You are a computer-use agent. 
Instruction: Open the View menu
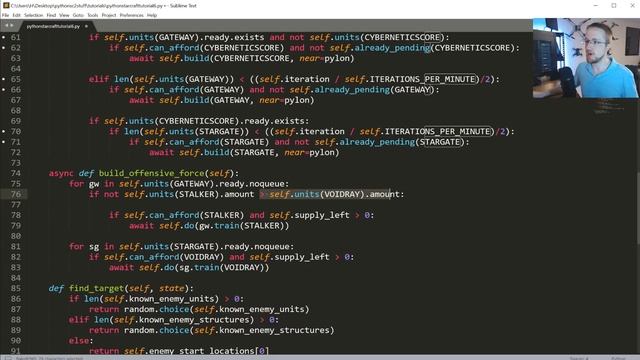tap(64, 15)
